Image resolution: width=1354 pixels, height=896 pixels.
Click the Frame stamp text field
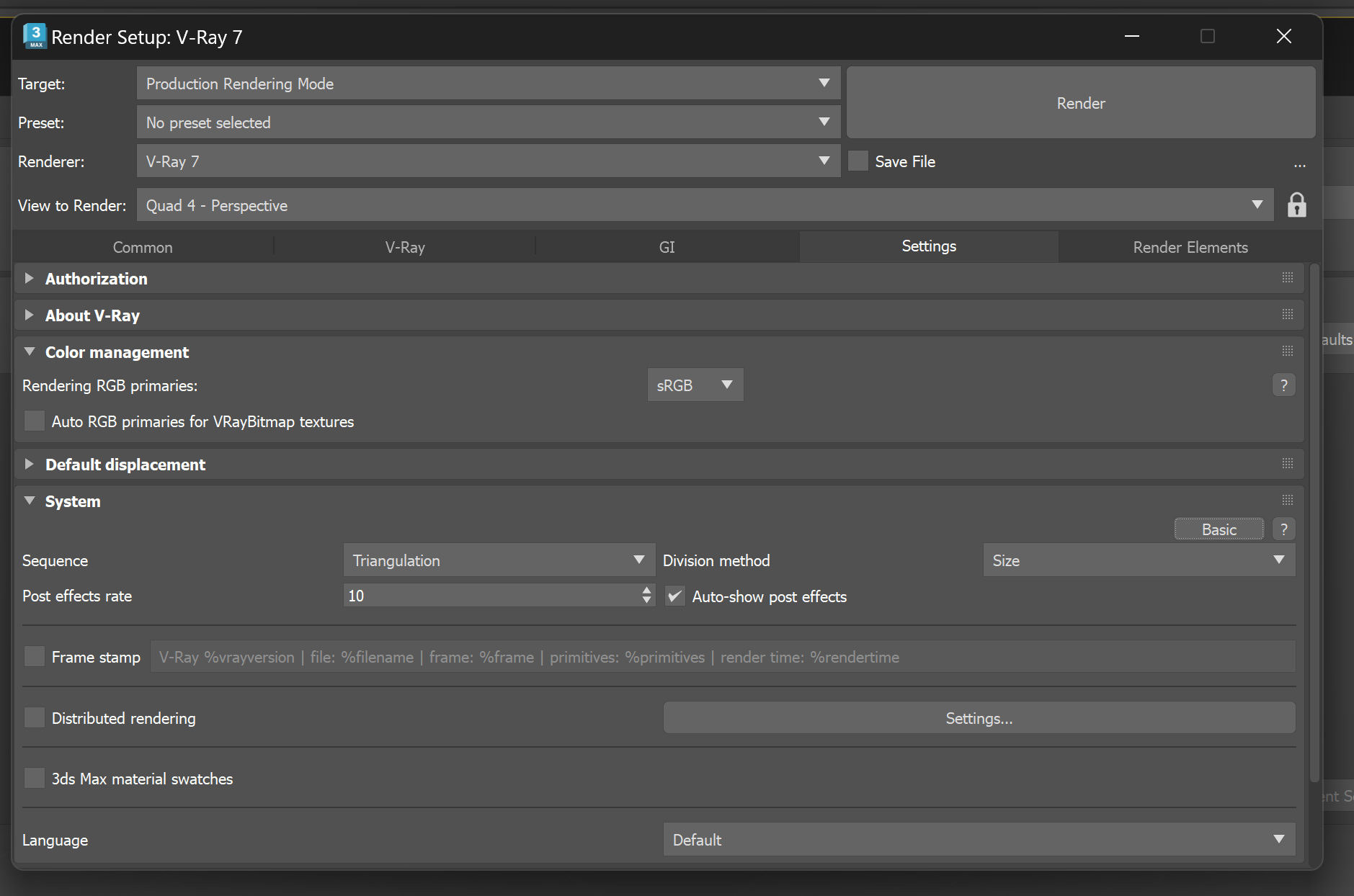pyautogui.click(x=723, y=657)
